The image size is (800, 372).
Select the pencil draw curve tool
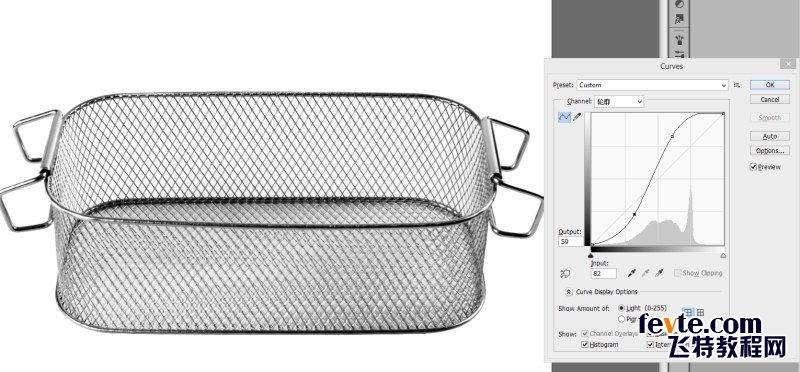[578, 117]
